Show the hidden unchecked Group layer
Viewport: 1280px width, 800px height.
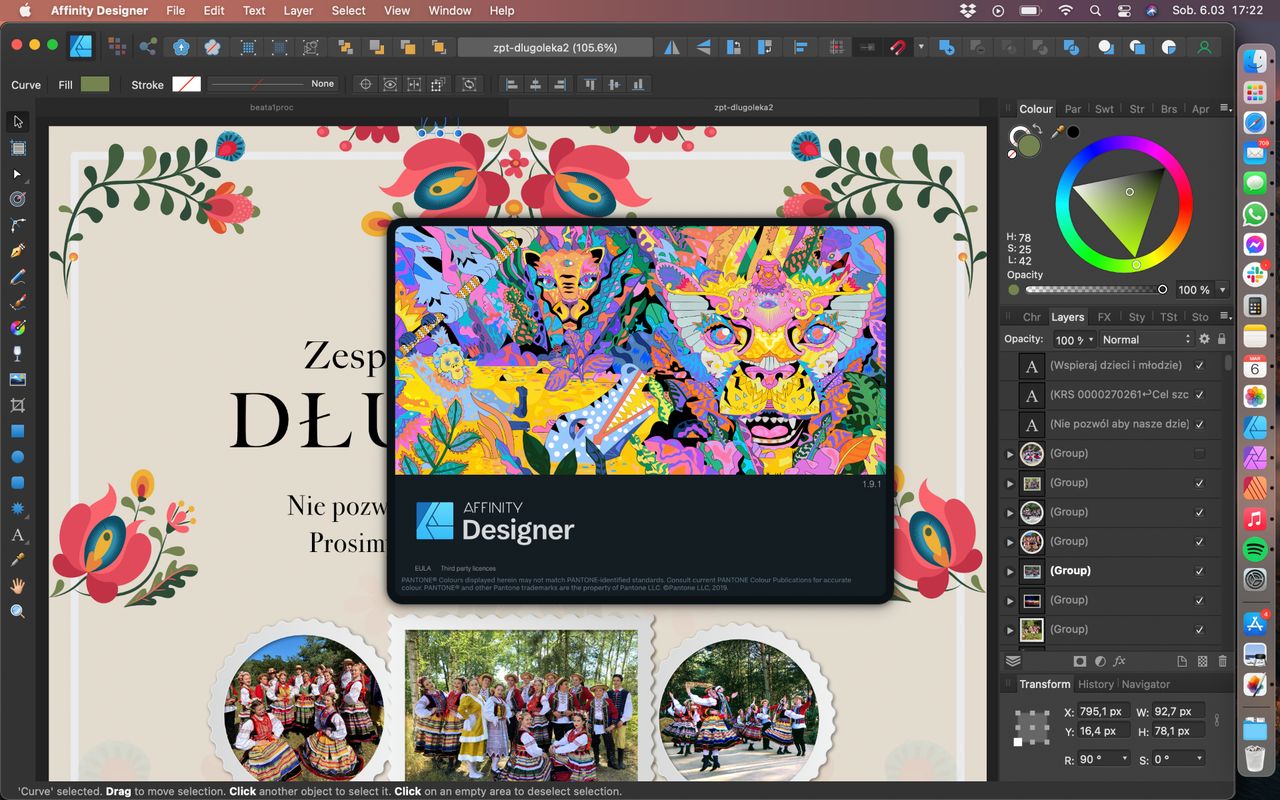tap(1200, 454)
